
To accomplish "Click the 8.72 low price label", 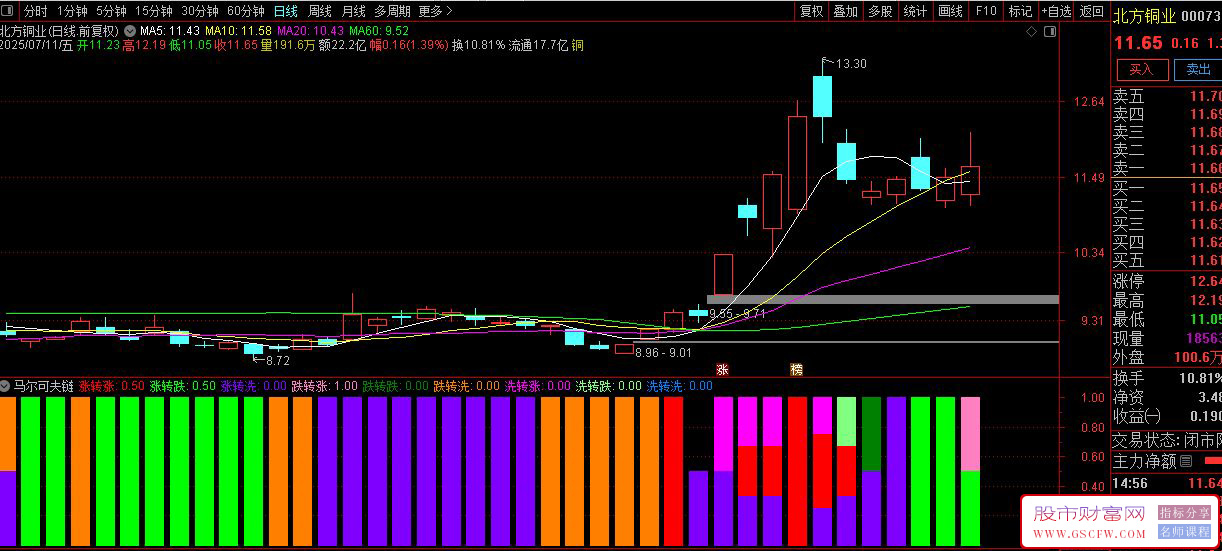I will 277,360.
